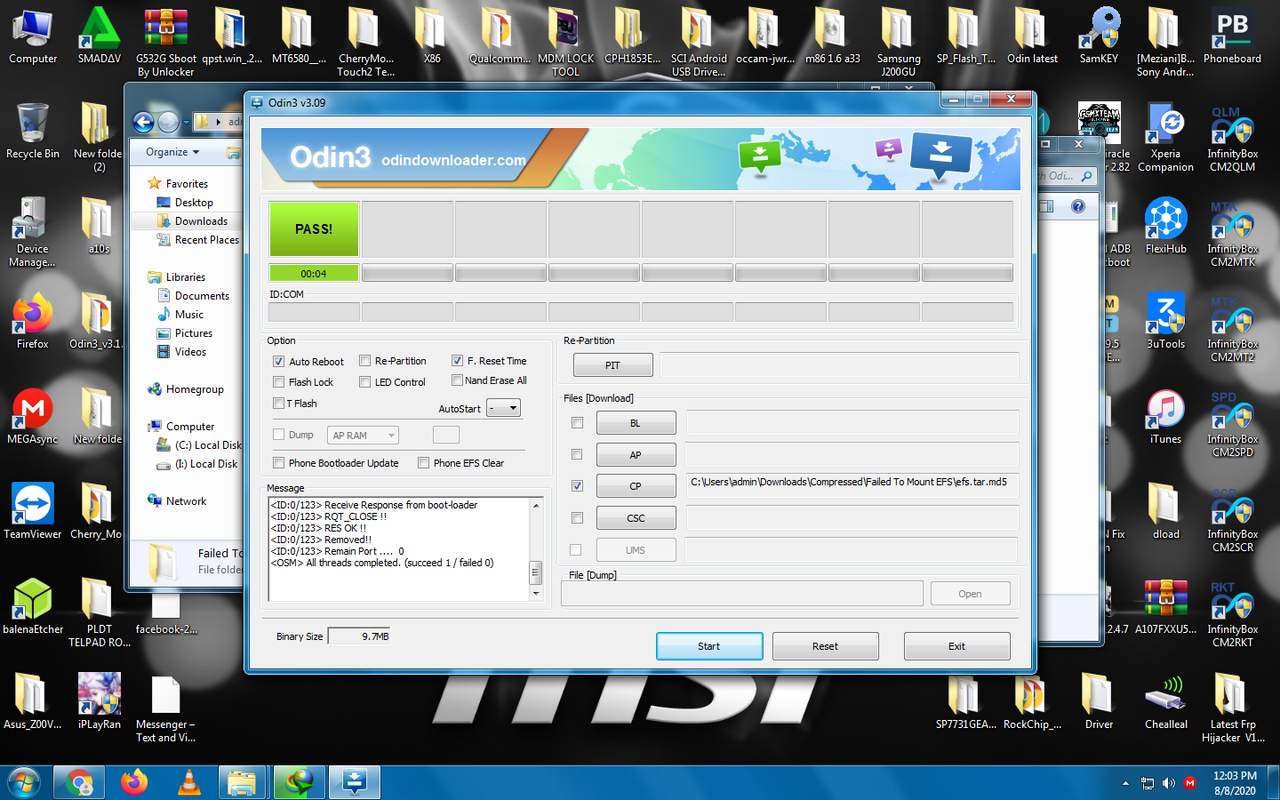Tick the Nand Erase All checkbox

[x=457, y=380]
